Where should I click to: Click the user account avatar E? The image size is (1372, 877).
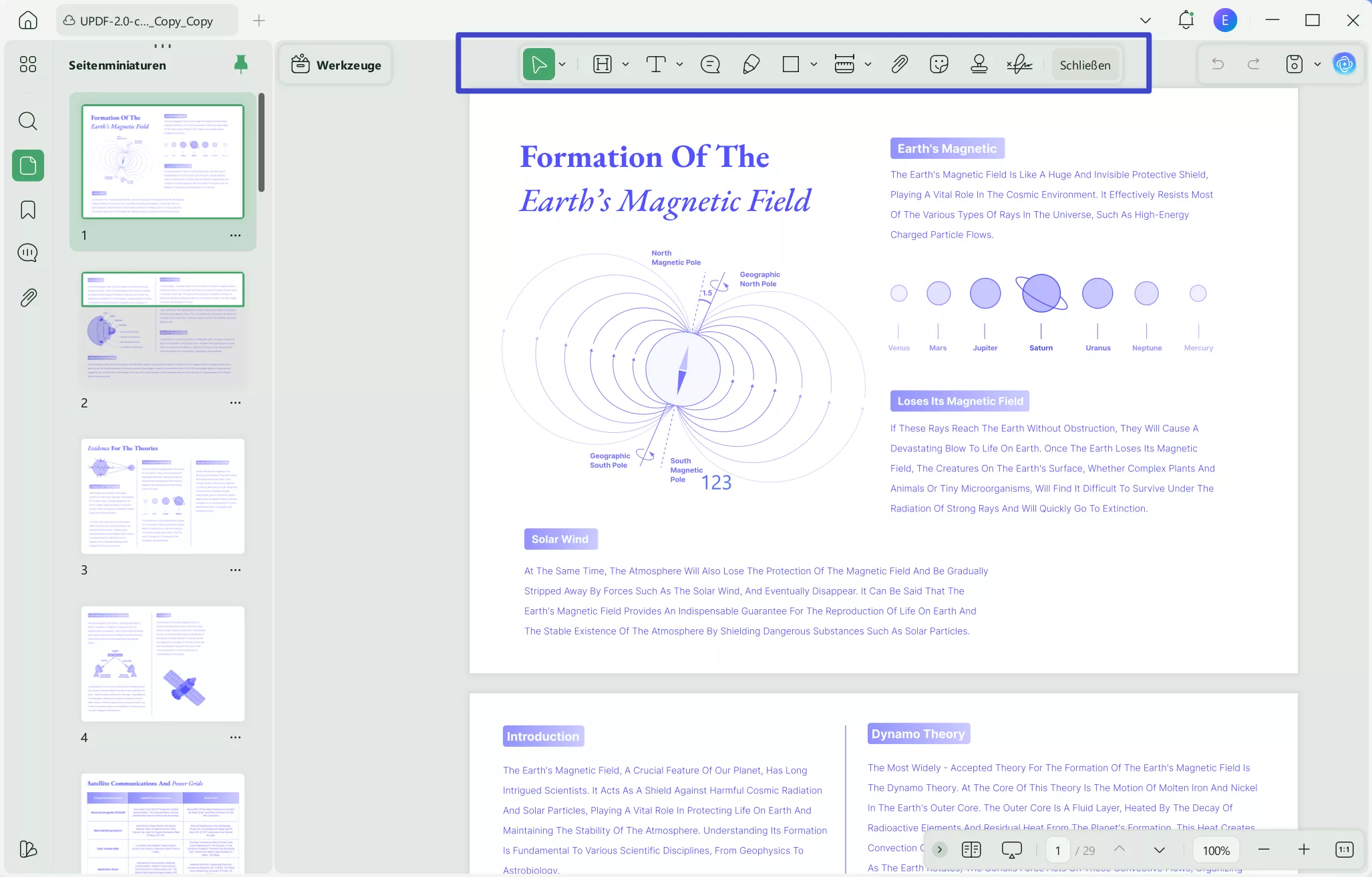click(1225, 20)
